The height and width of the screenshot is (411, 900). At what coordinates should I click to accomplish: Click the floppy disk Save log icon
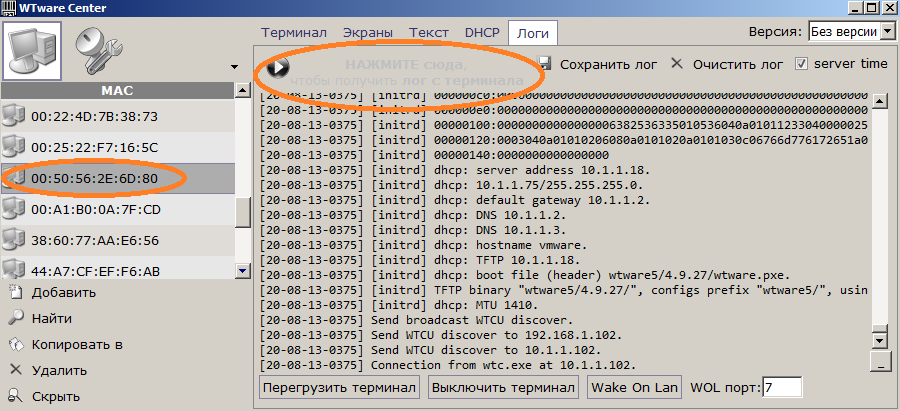click(x=545, y=63)
